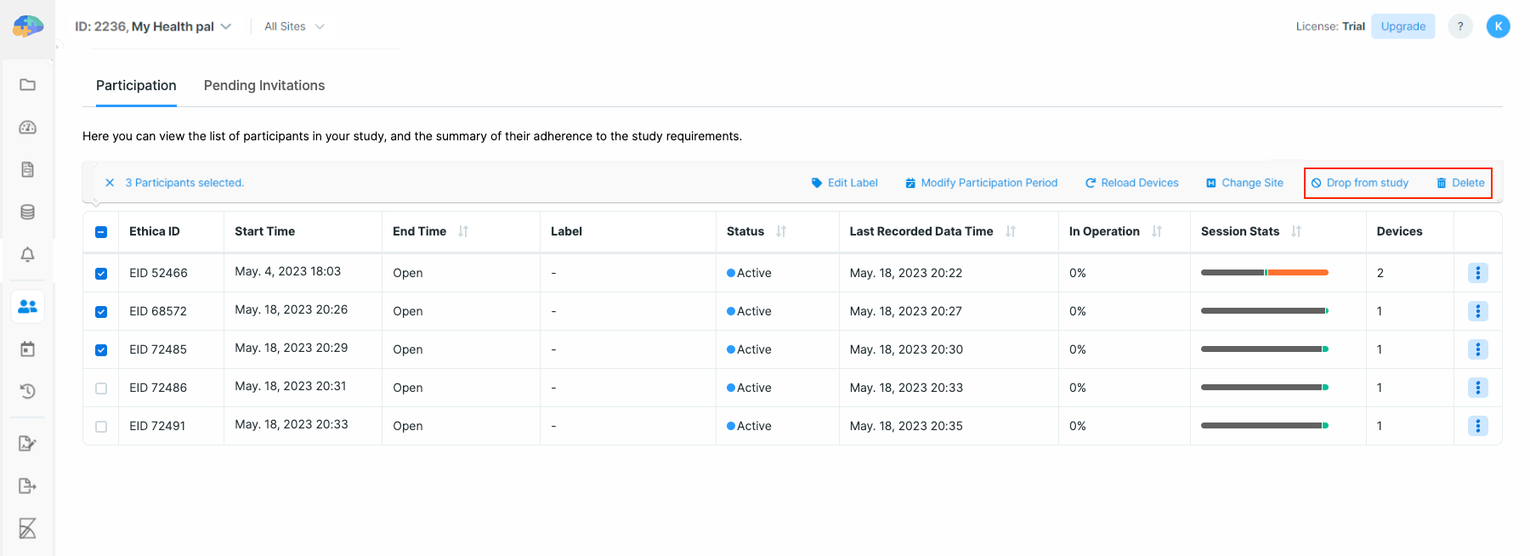Open the calendar icon in sidebar
The height and width of the screenshot is (556, 1530).
tap(28, 349)
